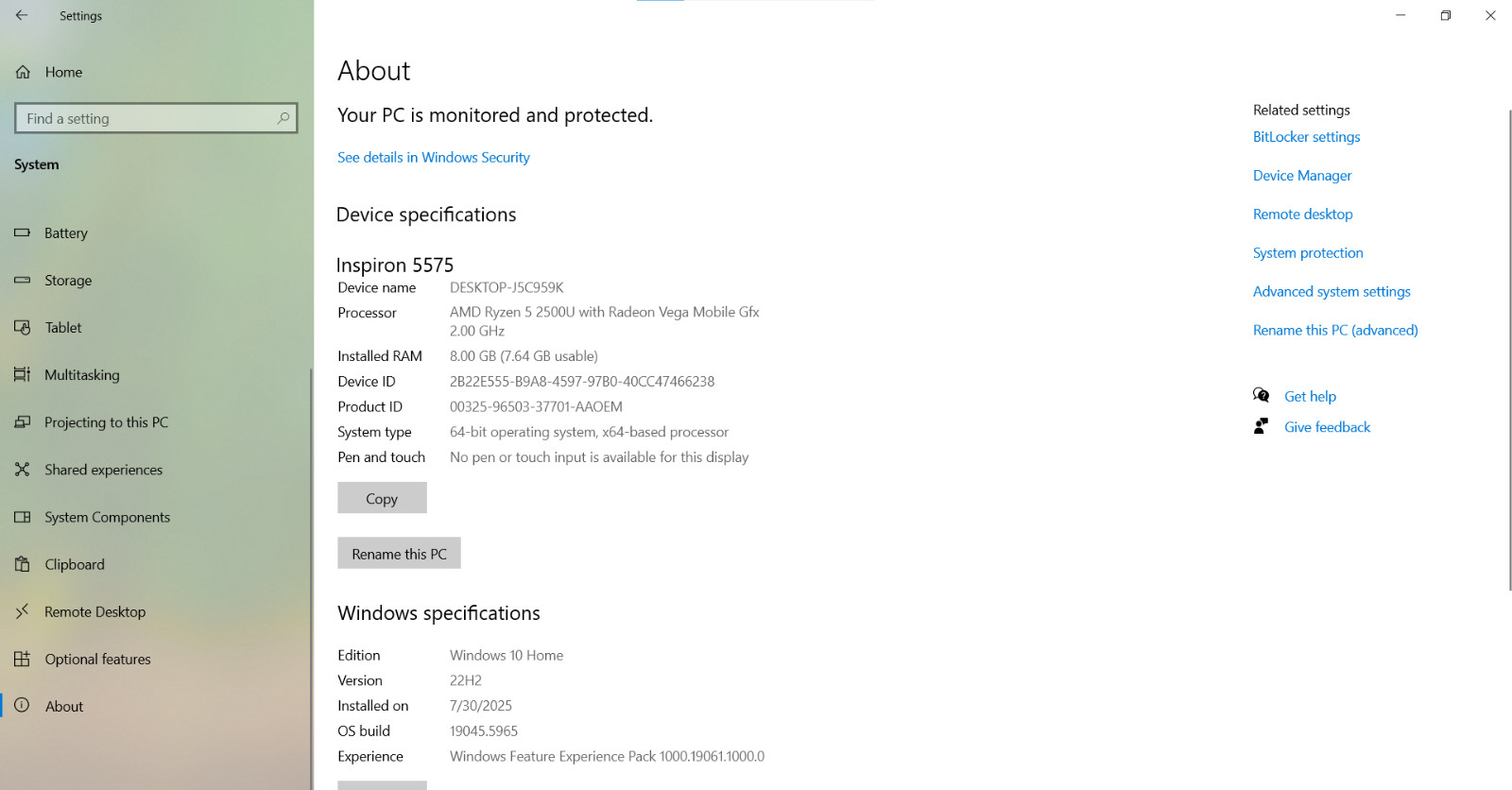Click the Remote Desktop icon
This screenshot has height=790, width=1512.
[x=22, y=611]
